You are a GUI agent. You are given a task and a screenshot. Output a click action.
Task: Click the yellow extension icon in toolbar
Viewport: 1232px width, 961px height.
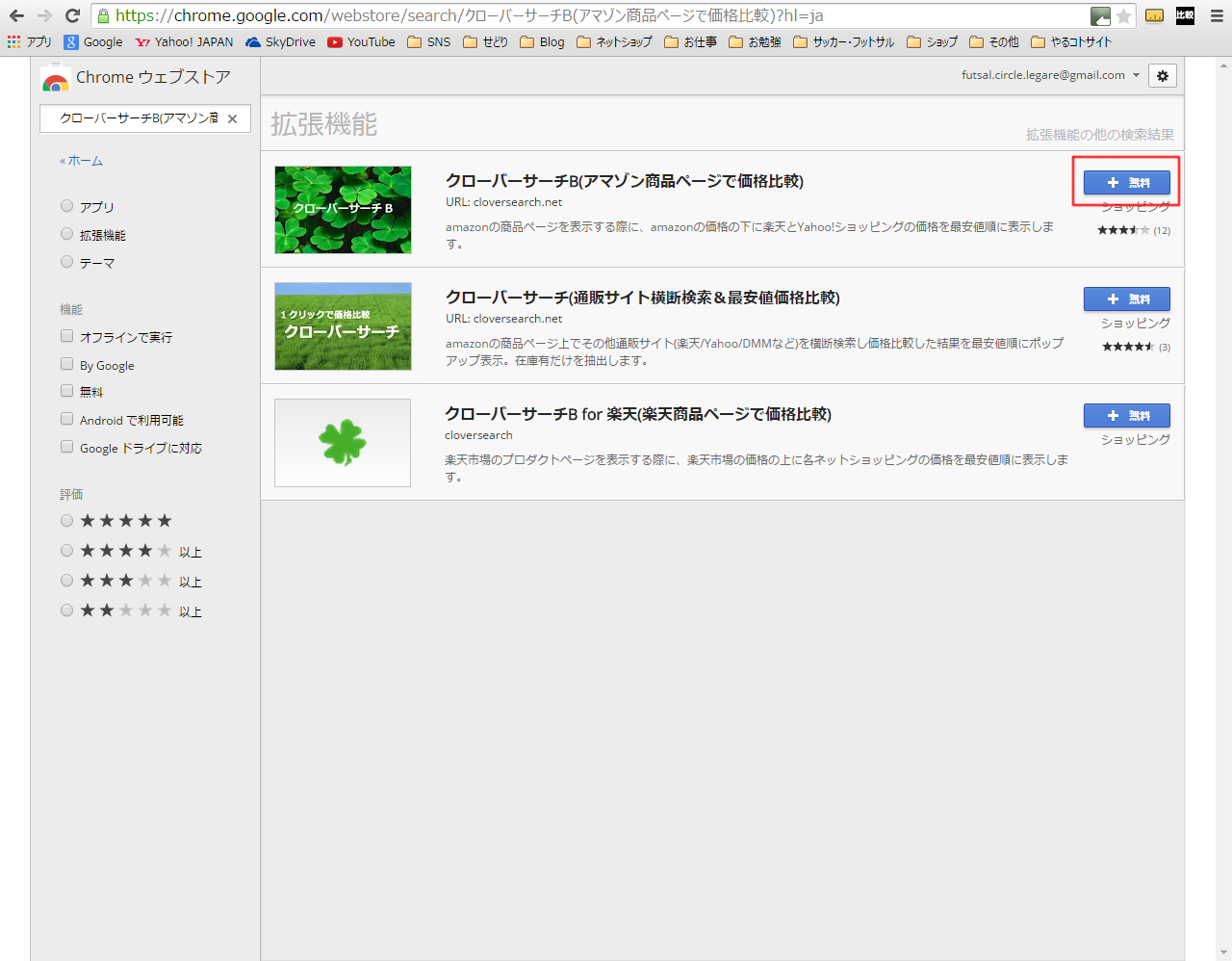point(1154,15)
